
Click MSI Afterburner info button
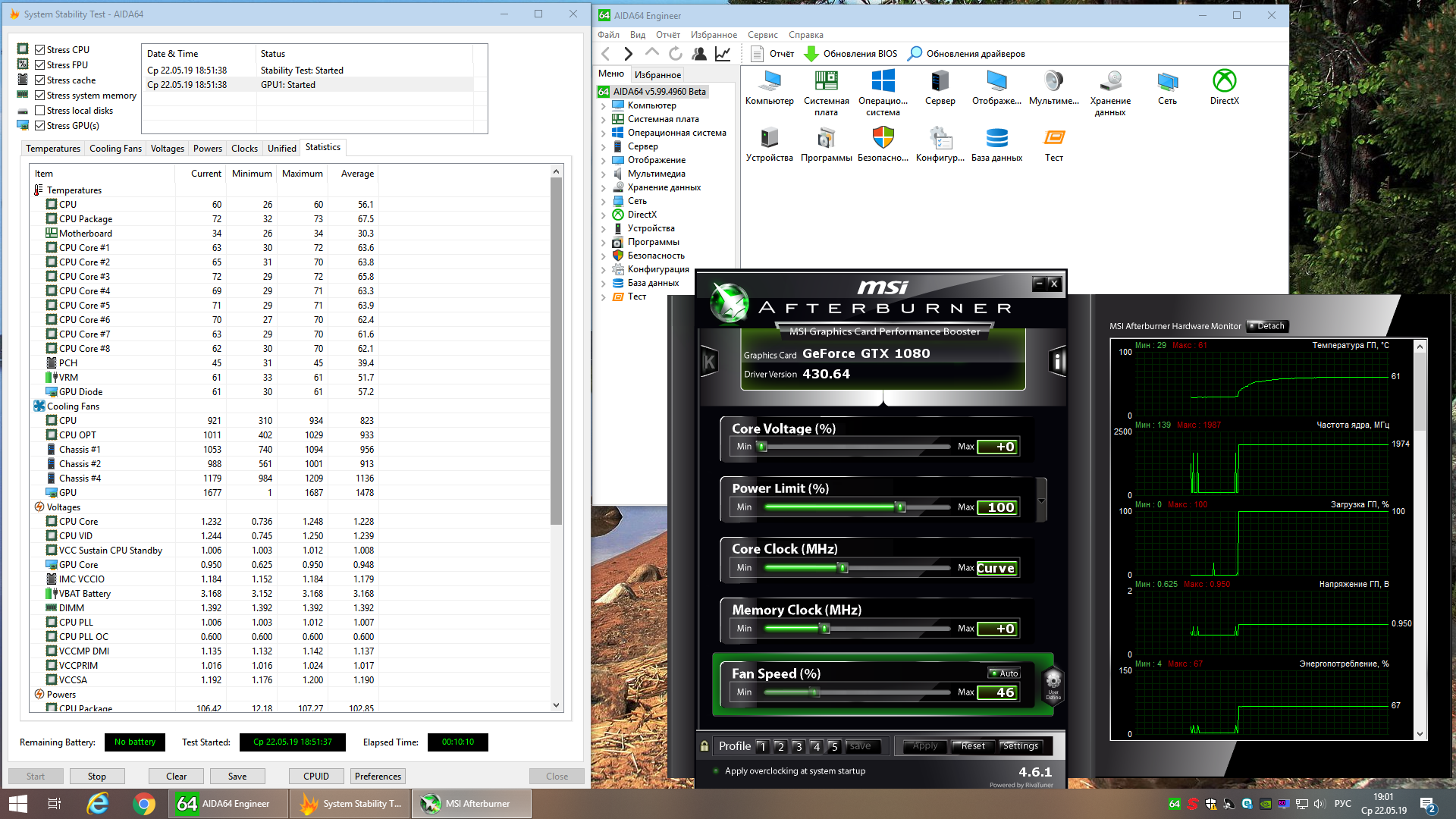(x=1057, y=362)
